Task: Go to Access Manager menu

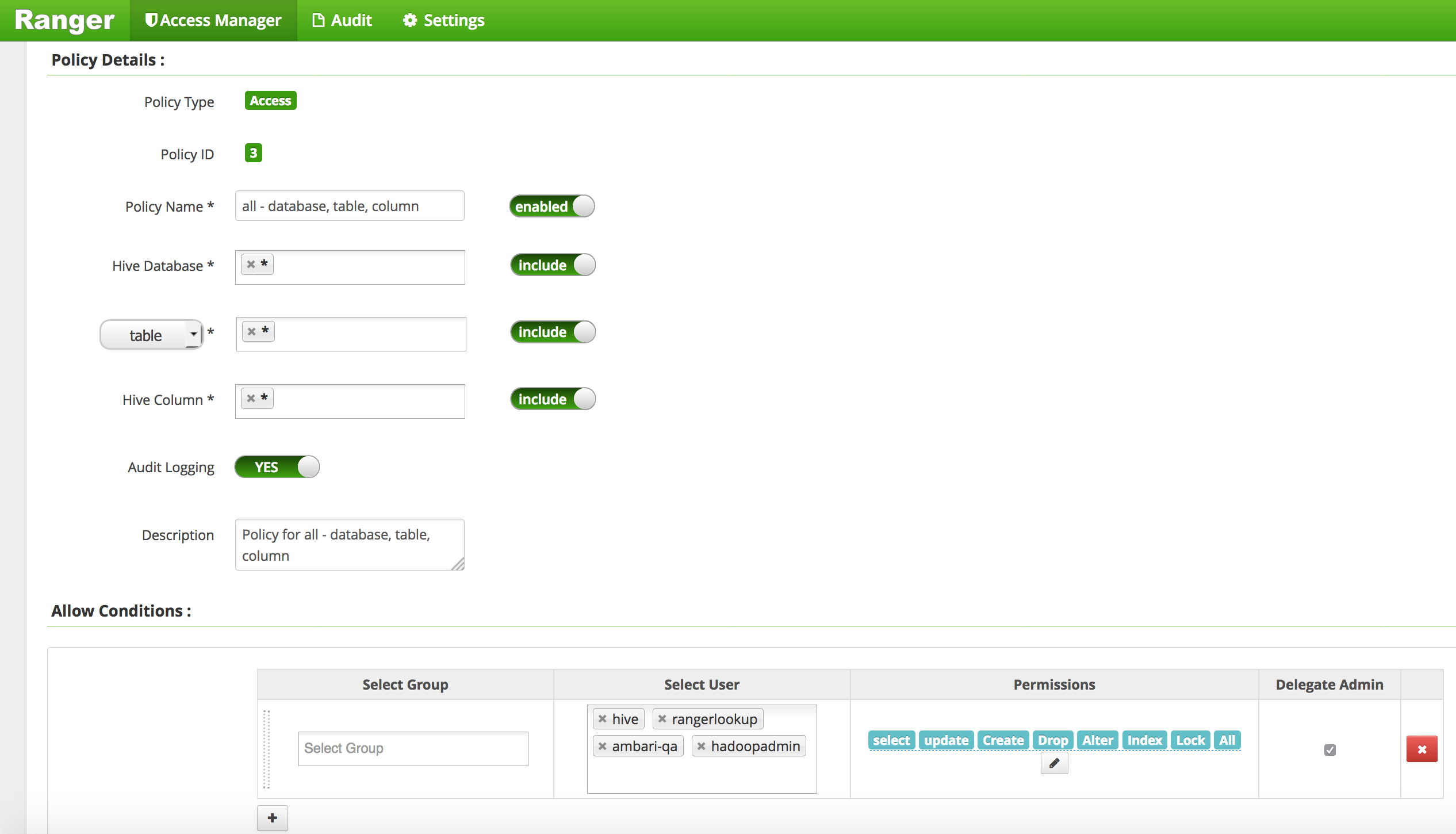Action: point(213,20)
